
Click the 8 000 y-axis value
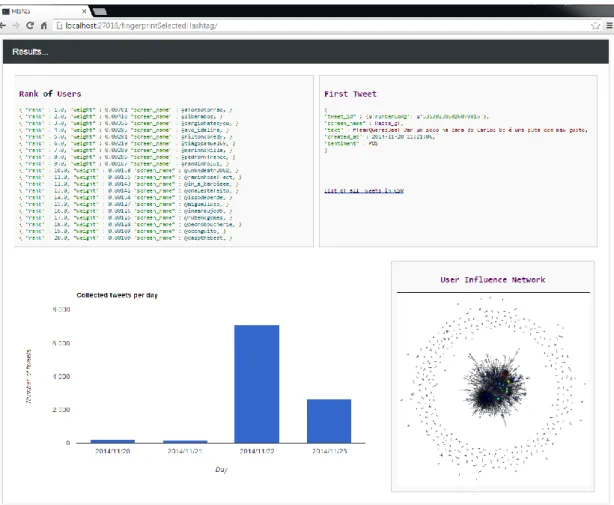tap(61, 309)
